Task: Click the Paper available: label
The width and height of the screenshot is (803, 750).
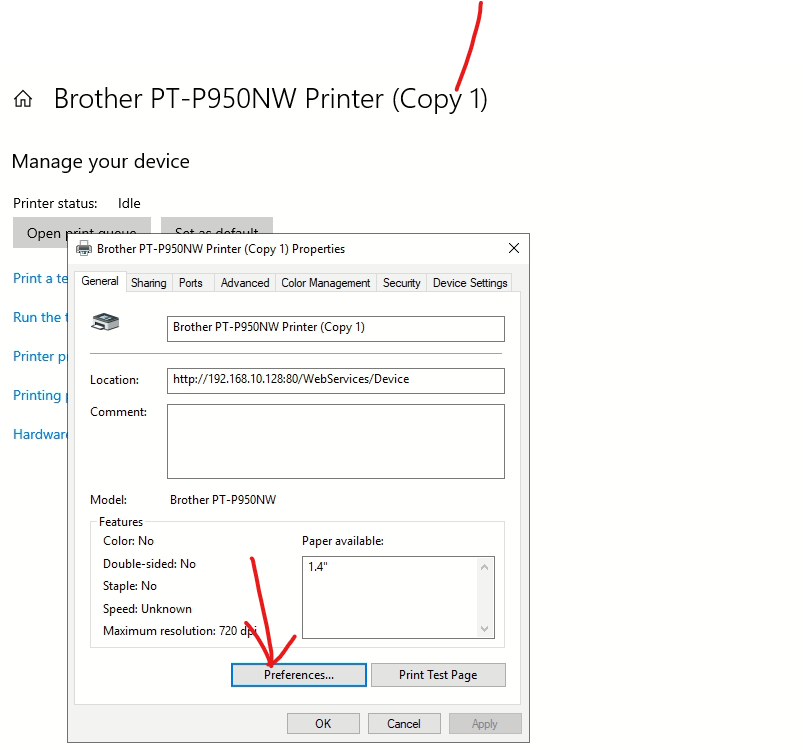Action: point(343,541)
